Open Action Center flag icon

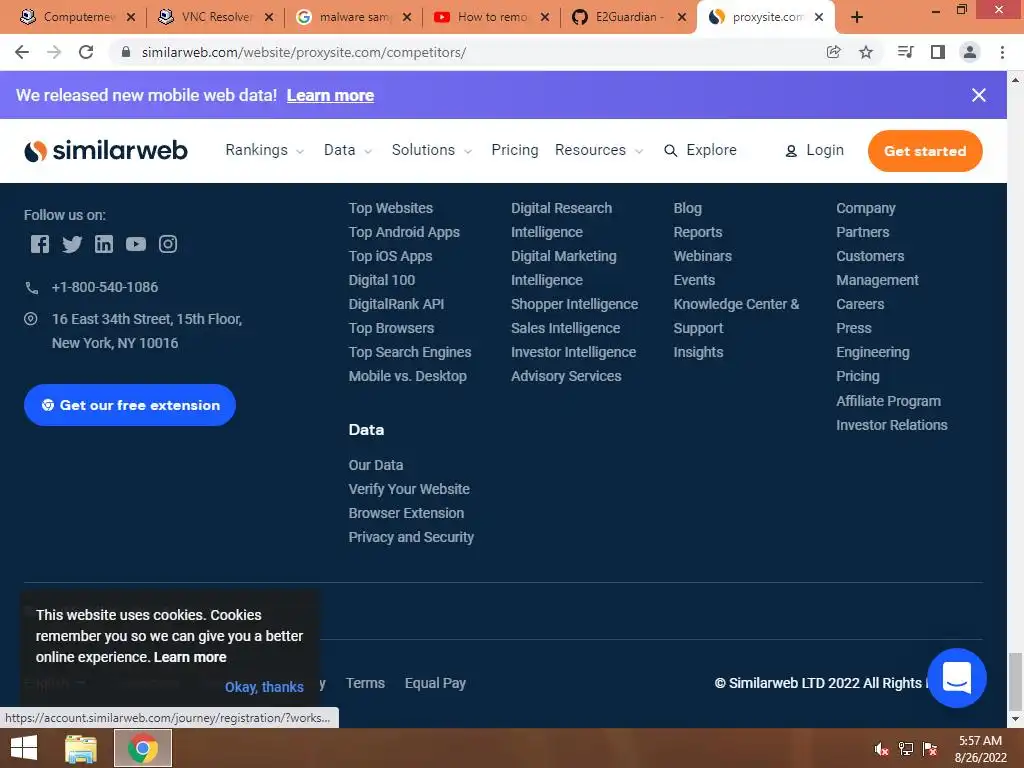[930, 749]
